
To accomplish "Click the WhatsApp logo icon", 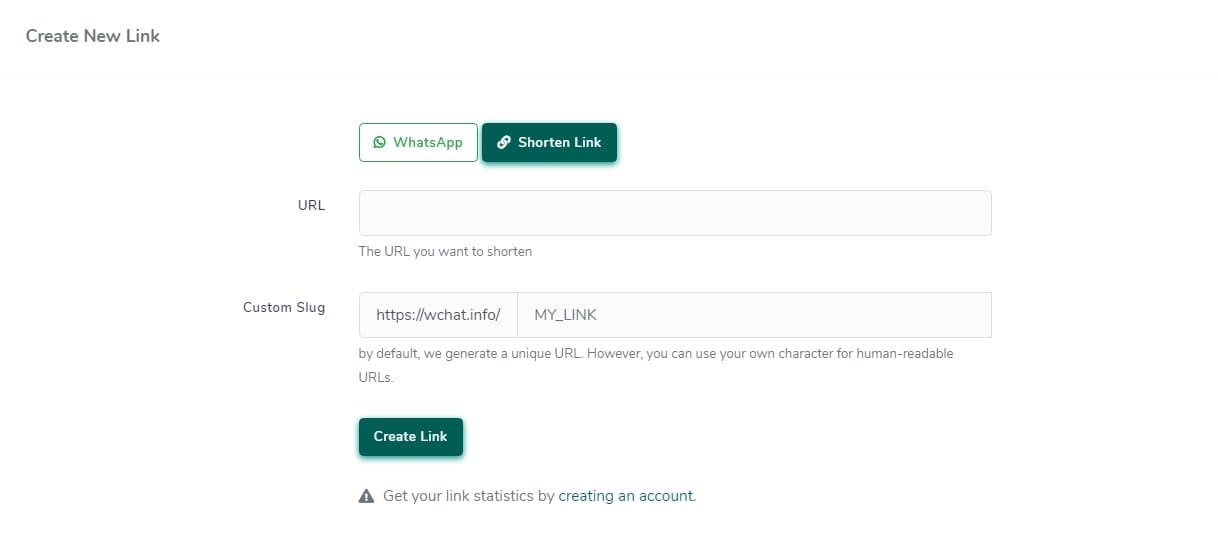I will pyautogui.click(x=379, y=142).
